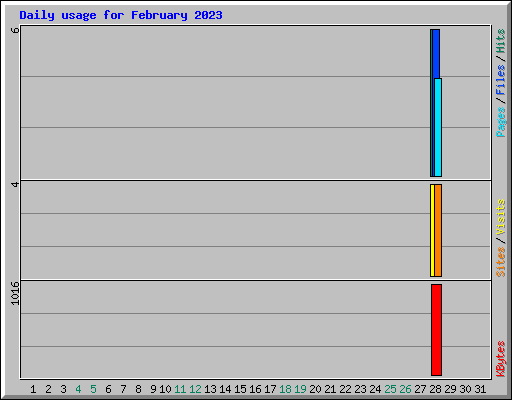
Task: Click the cyan 'Pages' legend label
Action: pos(501,122)
